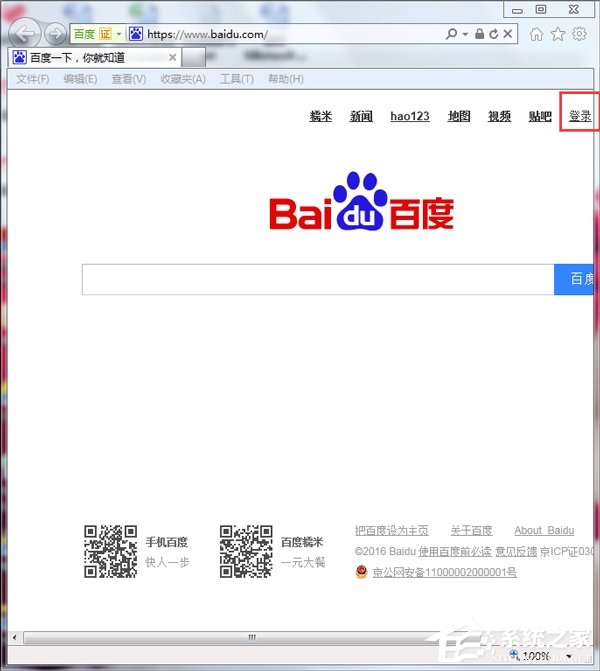This screenshot has width=600, height=671.
Task: Open Favorites via the star icon
Action: [558, 34]
